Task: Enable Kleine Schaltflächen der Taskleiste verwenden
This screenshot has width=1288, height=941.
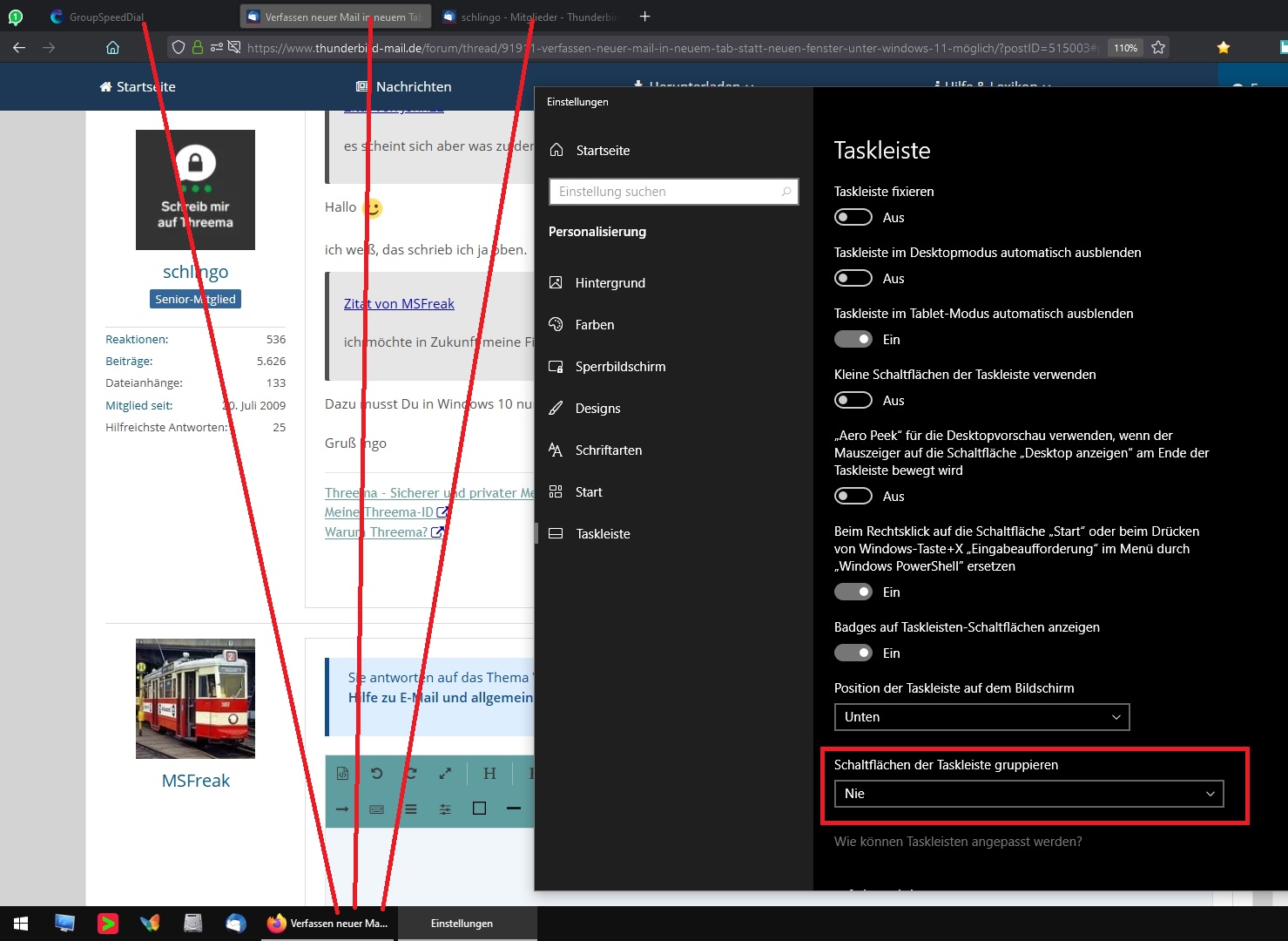Action: [x=853, y=400]
